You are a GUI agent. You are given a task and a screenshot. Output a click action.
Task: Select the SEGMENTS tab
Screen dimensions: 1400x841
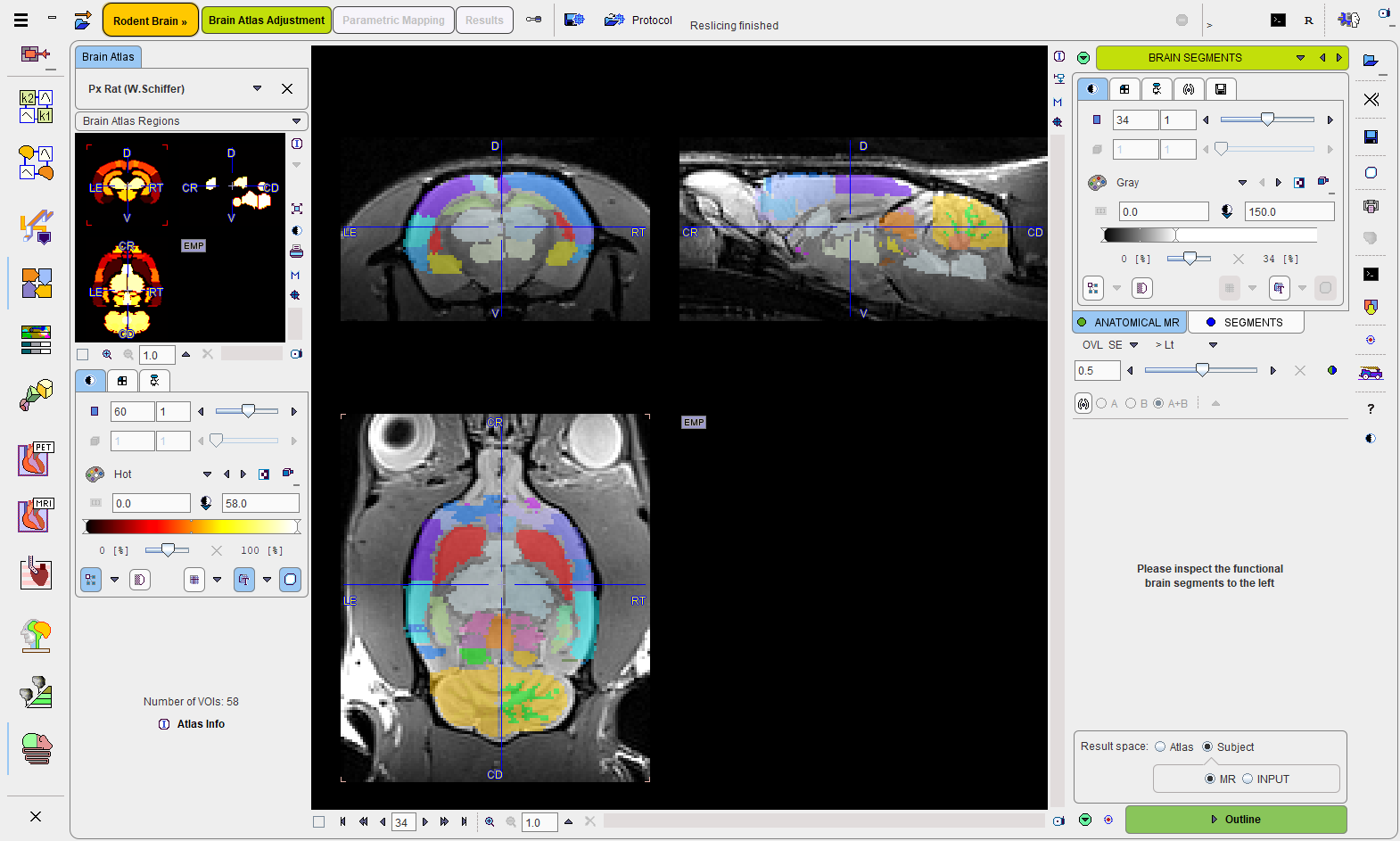click(x=1246, y=322)
